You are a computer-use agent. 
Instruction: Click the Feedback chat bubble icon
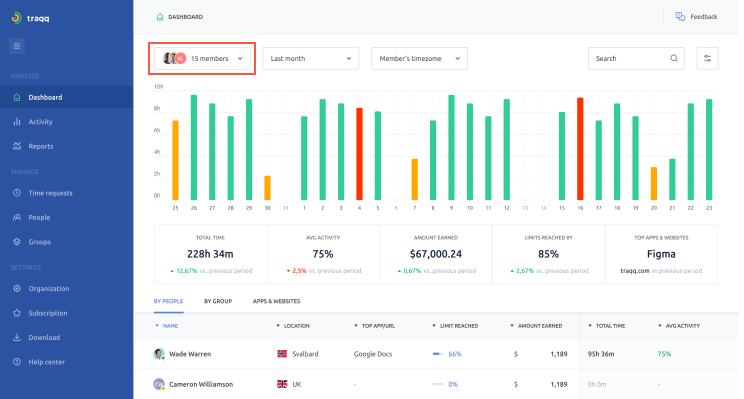pos(680,17)
